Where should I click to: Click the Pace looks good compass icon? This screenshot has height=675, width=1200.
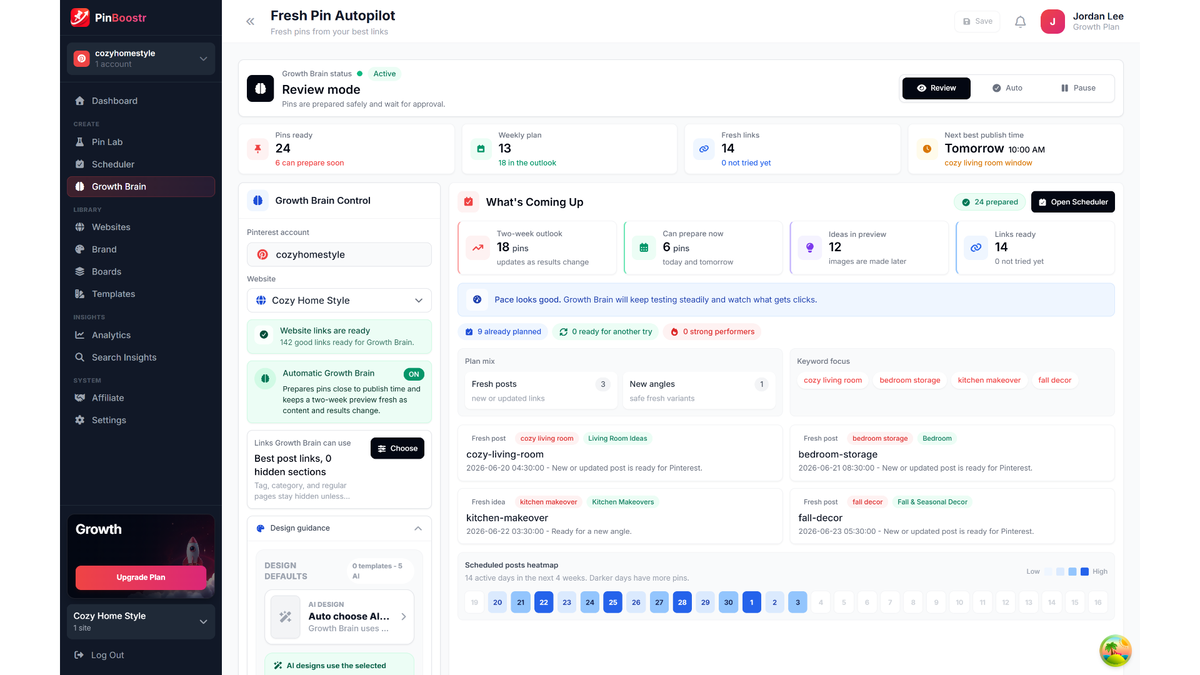click(x=477, y=299)
